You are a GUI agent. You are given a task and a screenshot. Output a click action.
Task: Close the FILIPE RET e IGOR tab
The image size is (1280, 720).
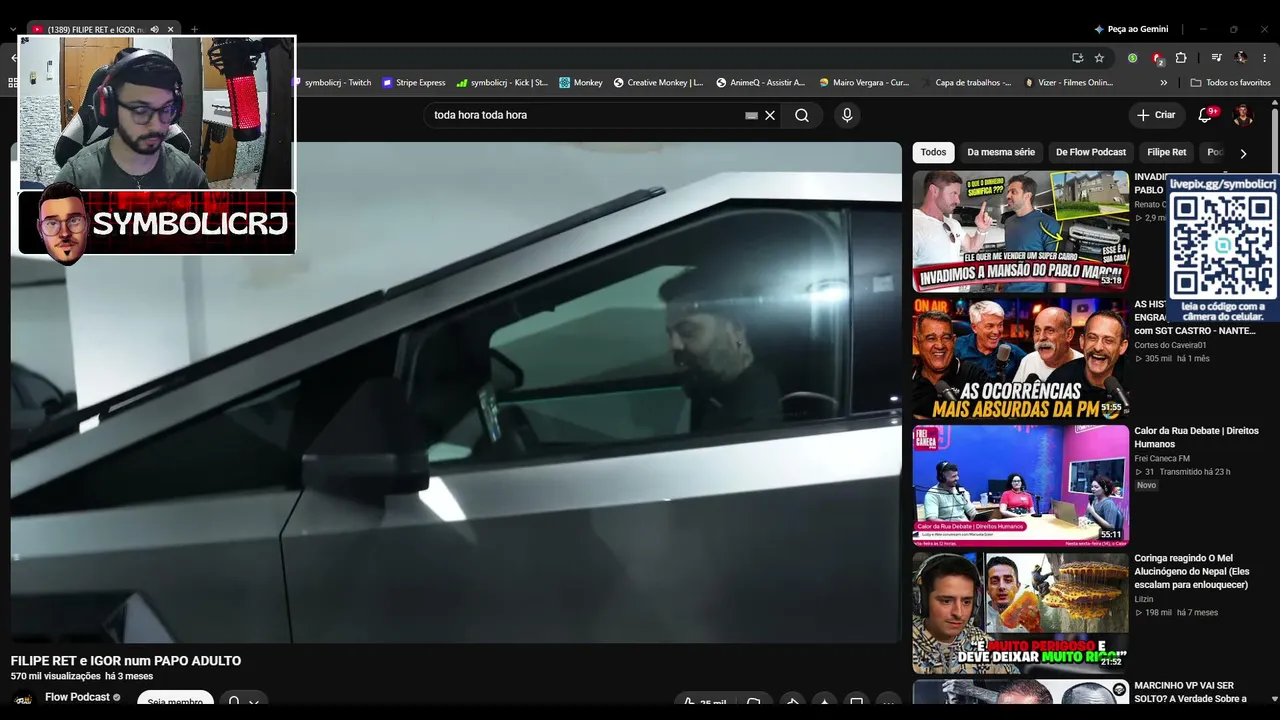tap(170, 30)
